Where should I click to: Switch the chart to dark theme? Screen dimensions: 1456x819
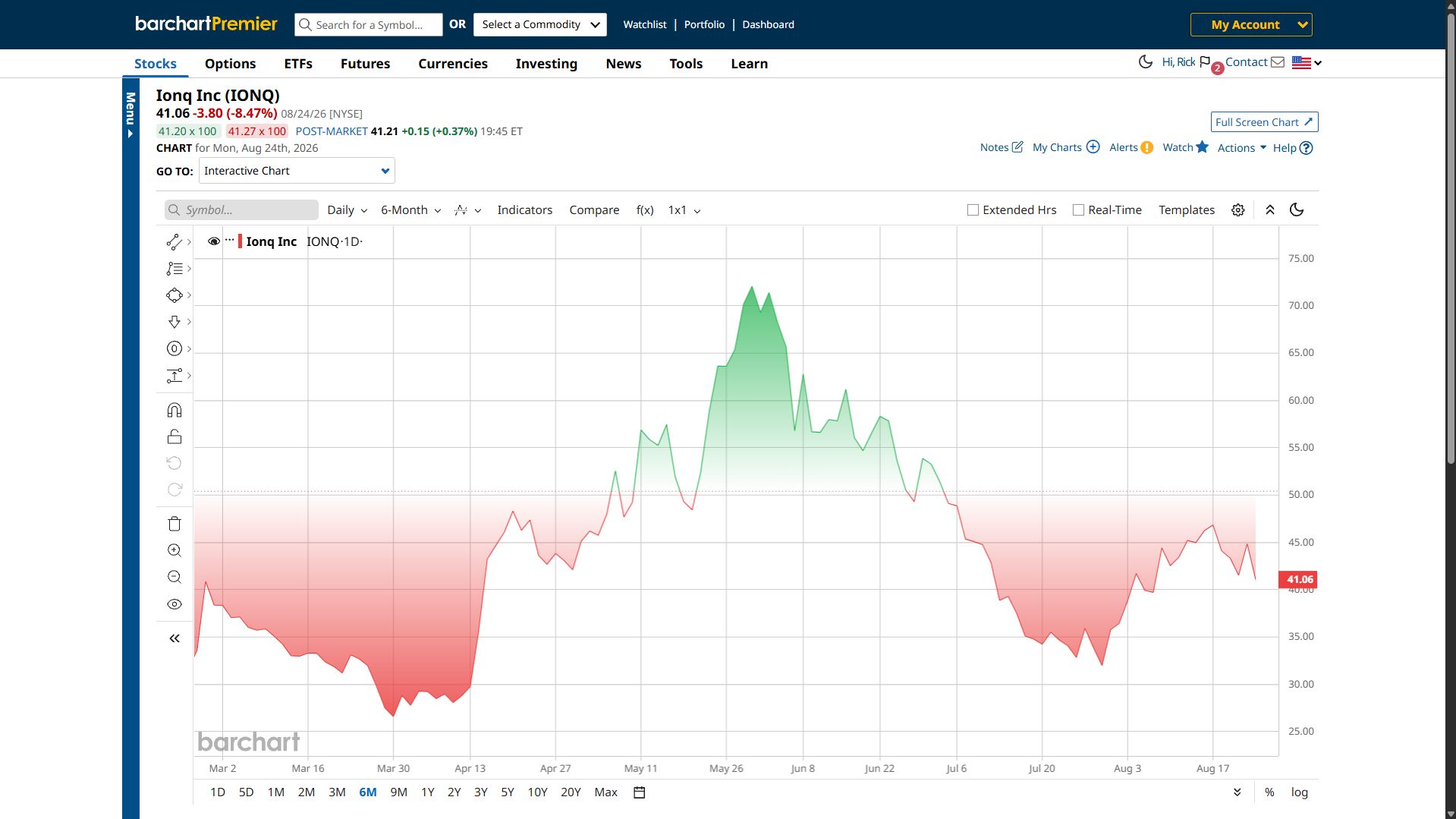click(1297, 210)
